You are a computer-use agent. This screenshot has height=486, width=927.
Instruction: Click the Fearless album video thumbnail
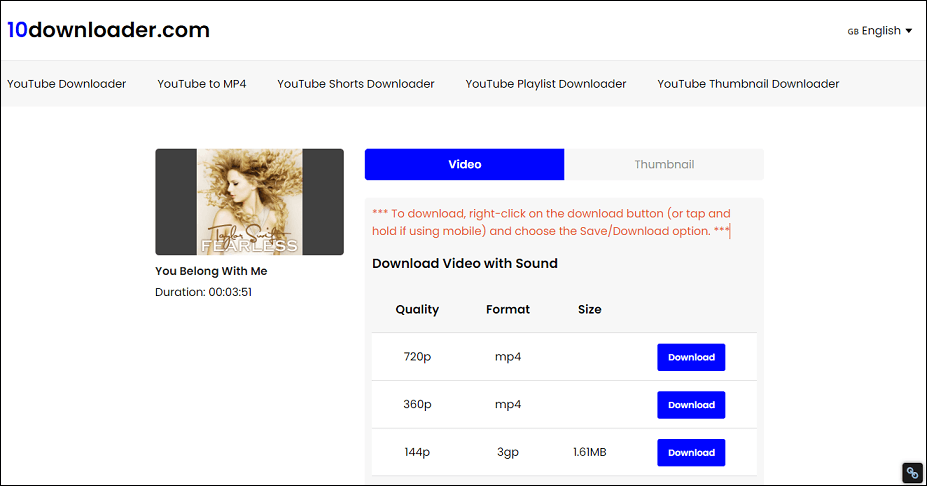[x=249, y=202]
